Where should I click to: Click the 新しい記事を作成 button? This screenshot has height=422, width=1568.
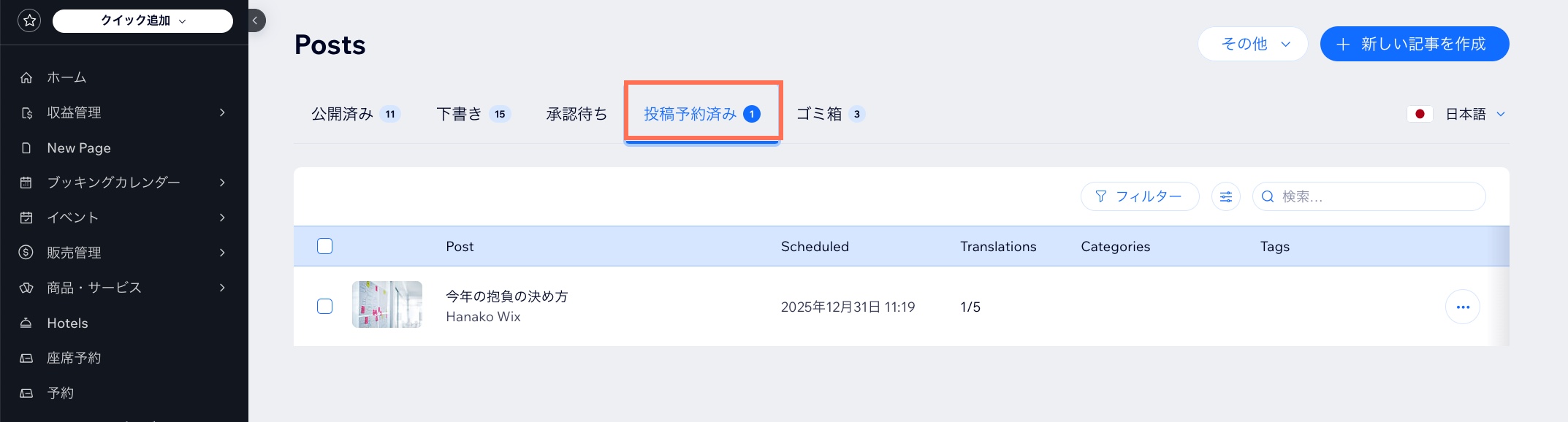pos(1414,44)
